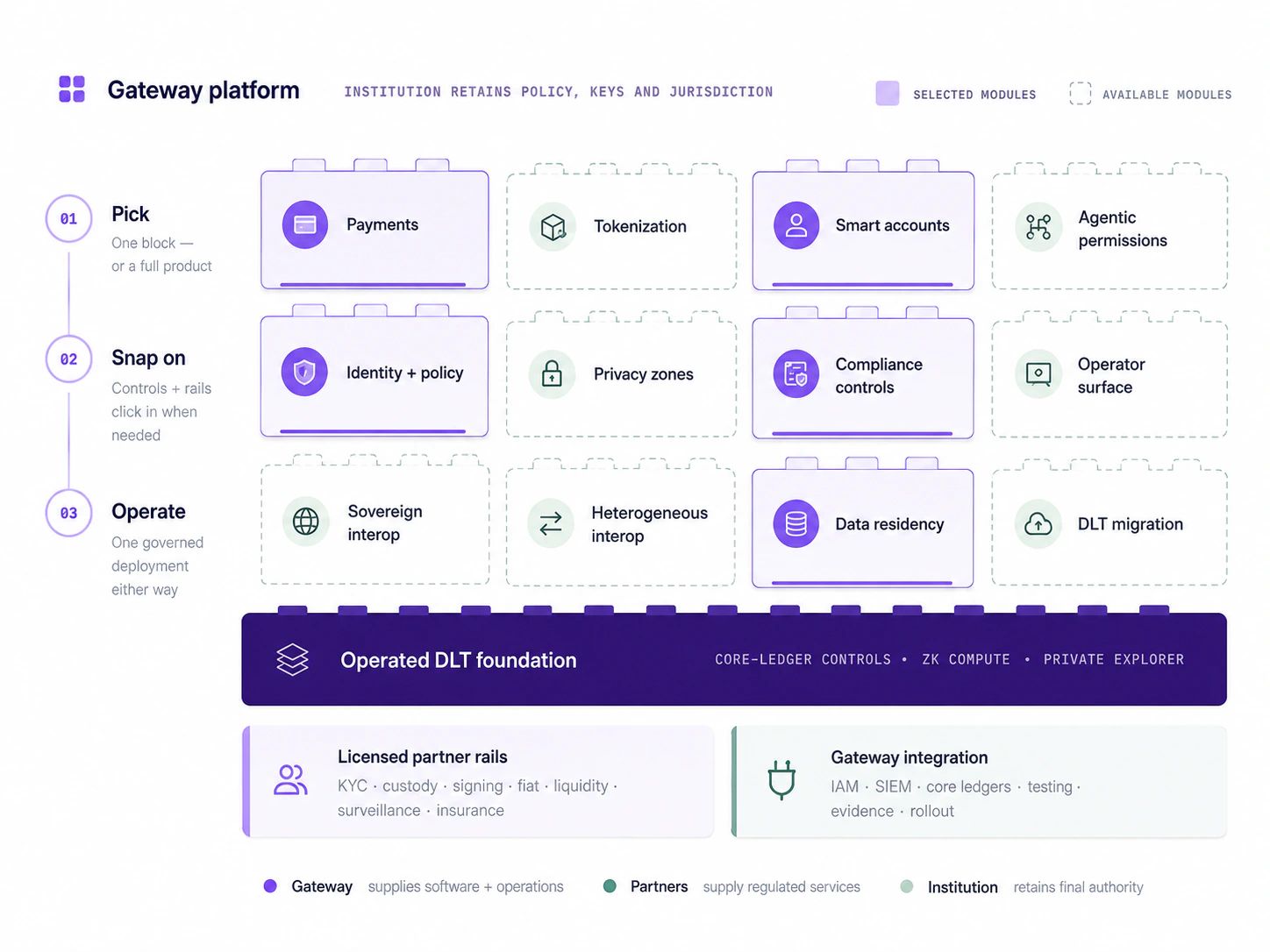This screenshot has width=1270, height=952.
Task: Click the SELECTED MODULES legend label
Action: pos(974,95)
